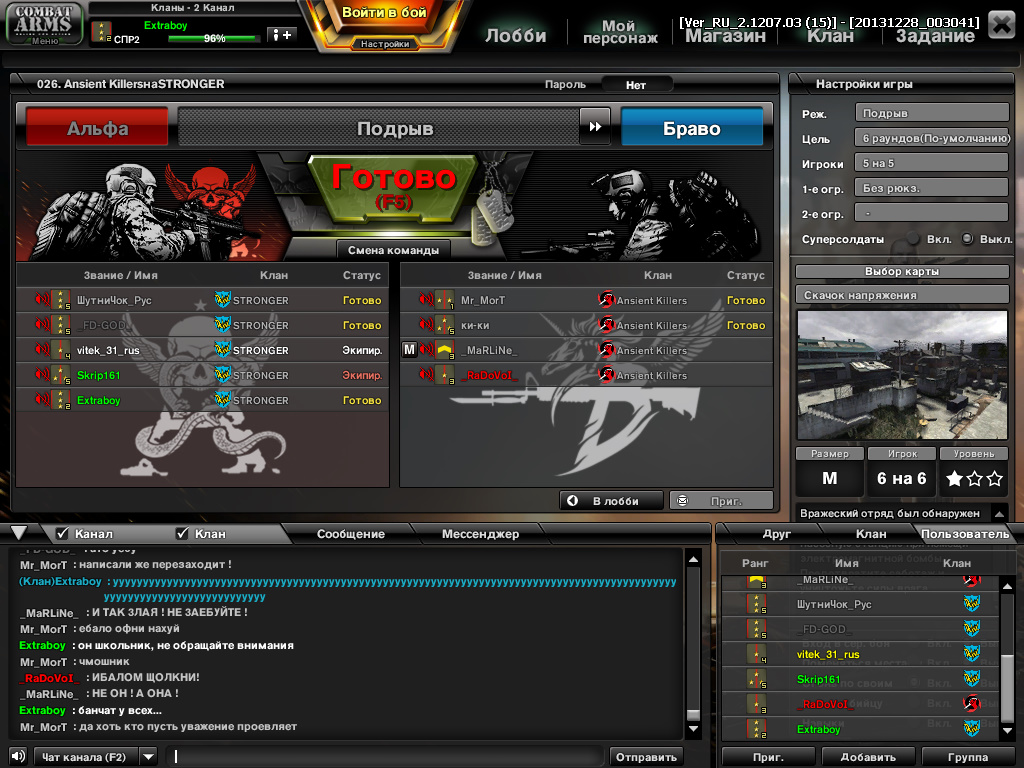
Task: Click STRONGER clan emblem beside ШутниЧок_Рус
Action: [223, 300]
